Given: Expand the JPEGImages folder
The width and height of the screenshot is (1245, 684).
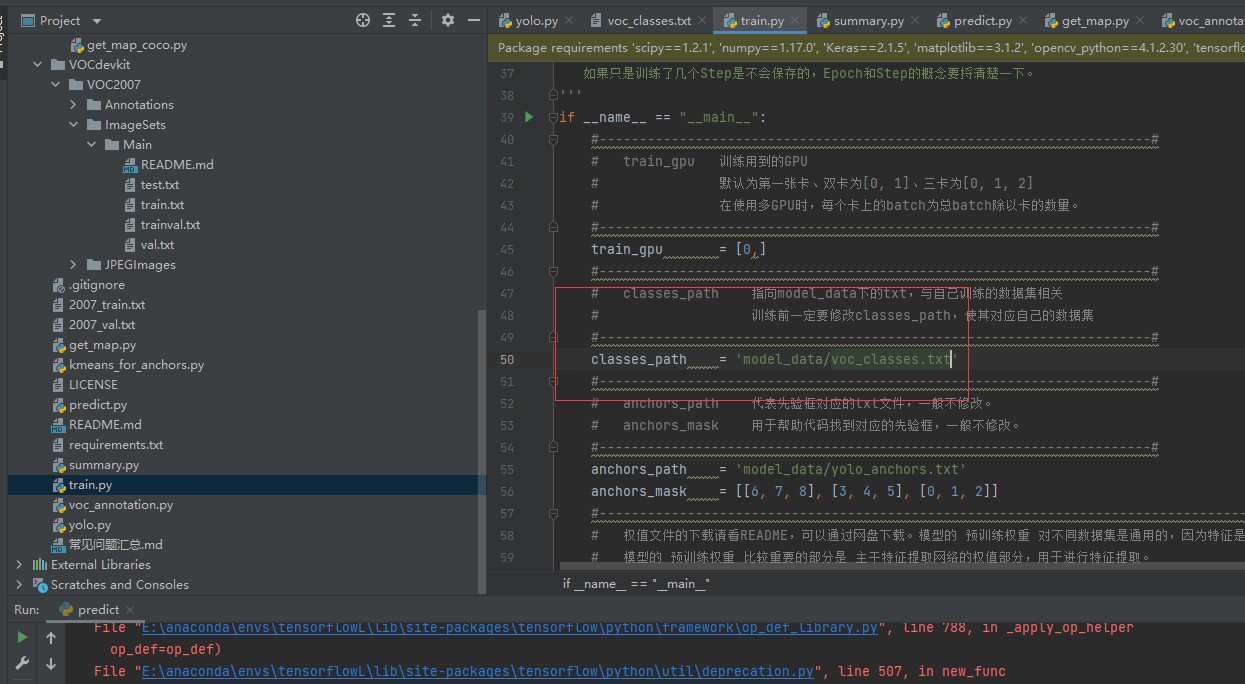Looking at the screenshot, I should 74,265.
